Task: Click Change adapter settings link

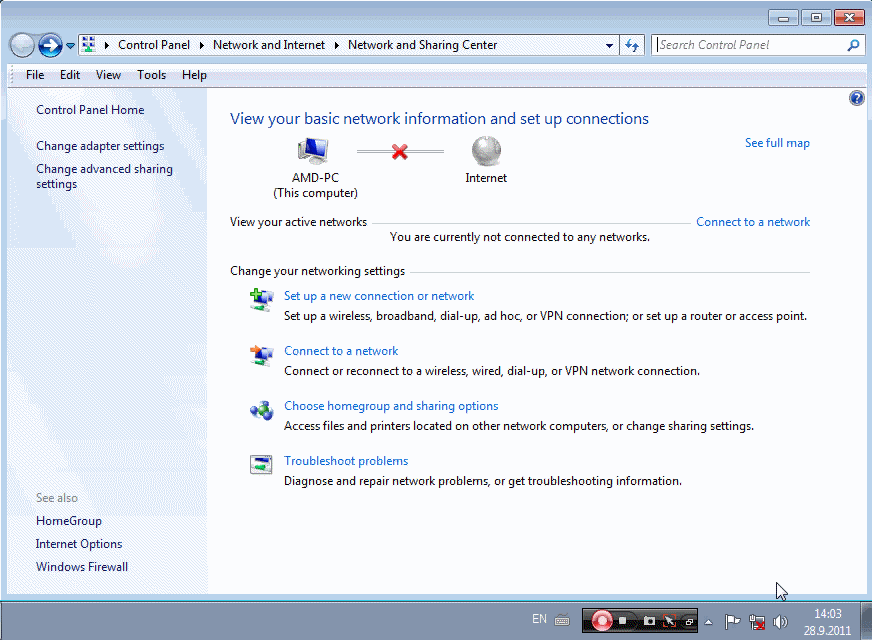Action: point(100,146)
